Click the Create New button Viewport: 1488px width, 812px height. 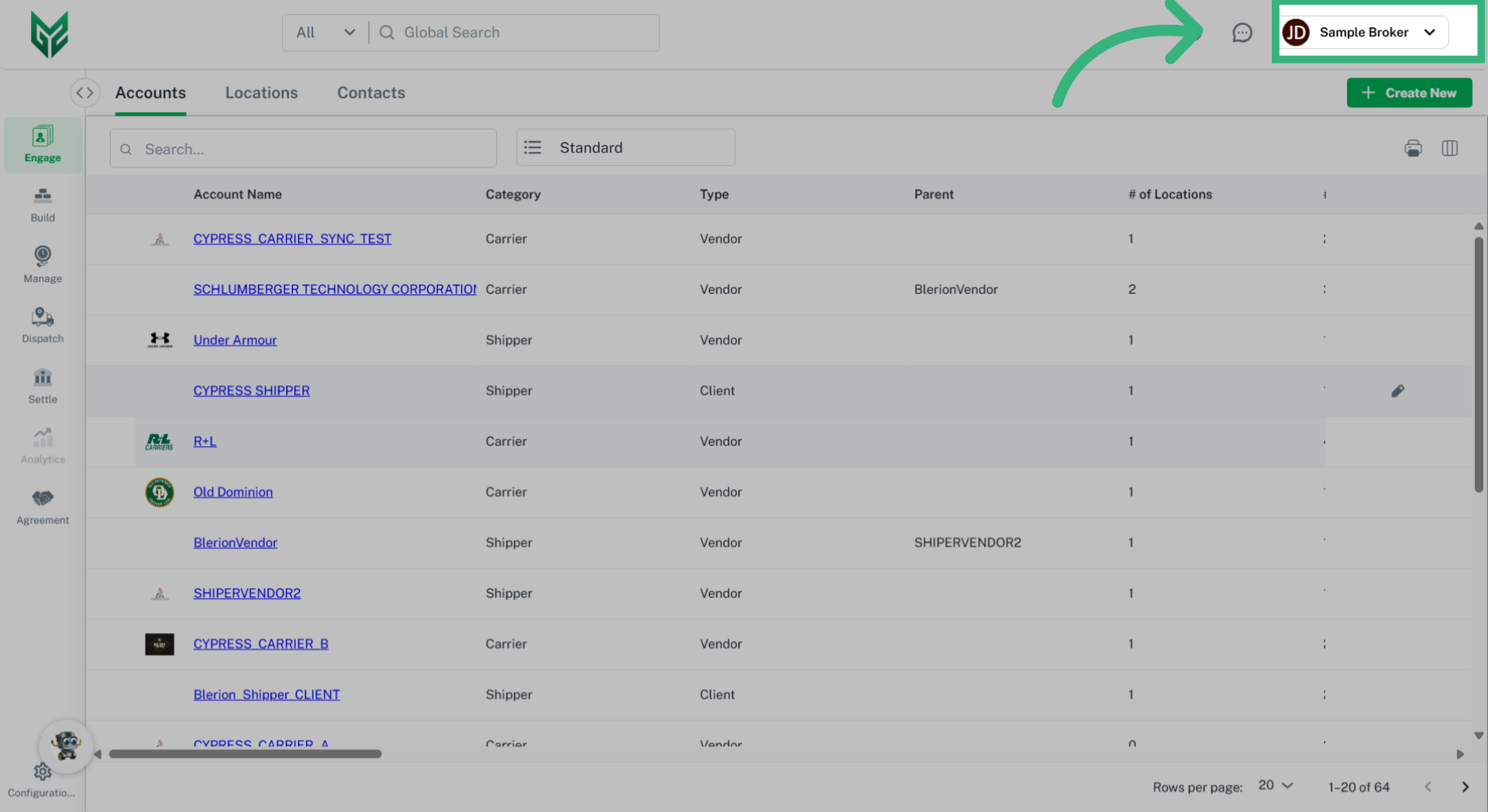point(1408,93)
